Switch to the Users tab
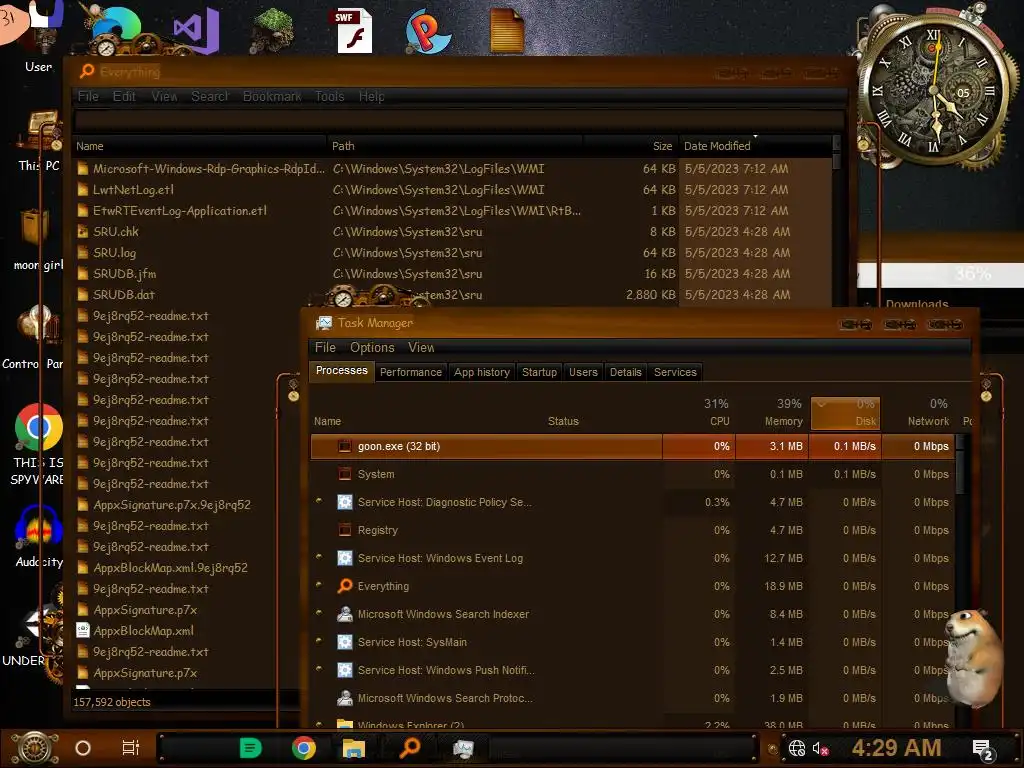1024x768 pixels. (583, 372)
